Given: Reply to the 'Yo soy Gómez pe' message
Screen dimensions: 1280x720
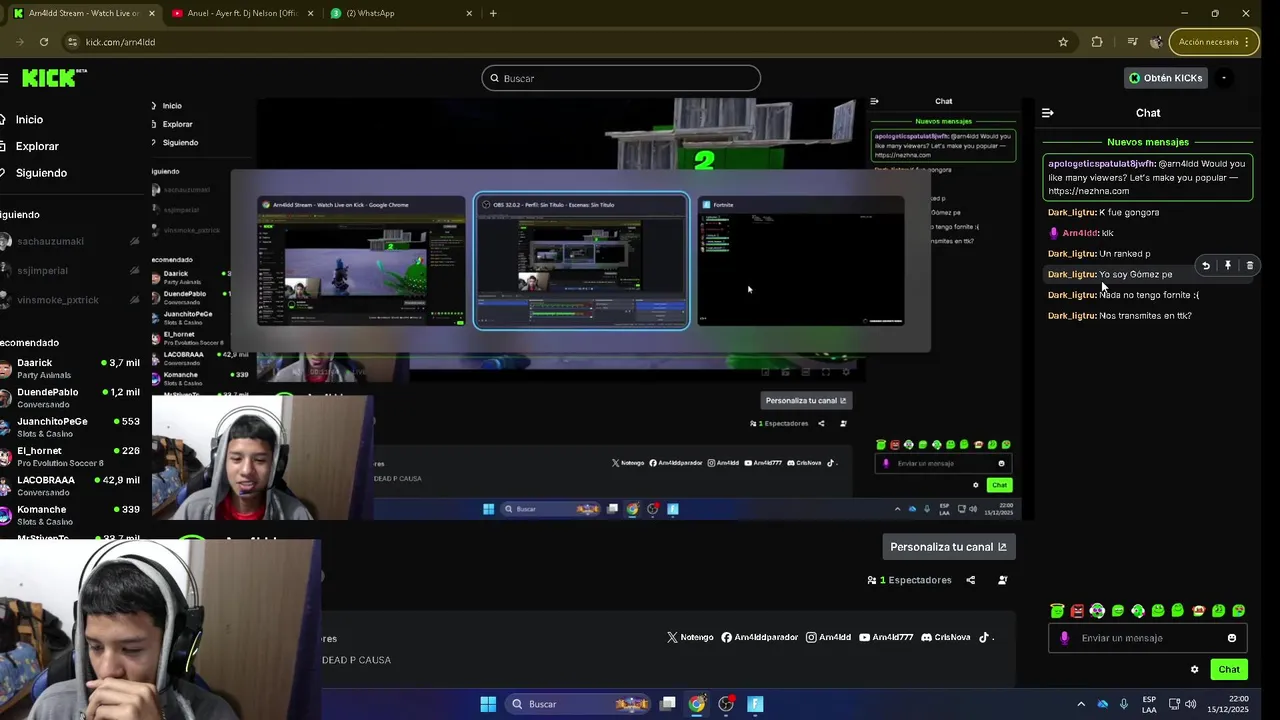Looking at the screenshot, I should pos(1206,266).
